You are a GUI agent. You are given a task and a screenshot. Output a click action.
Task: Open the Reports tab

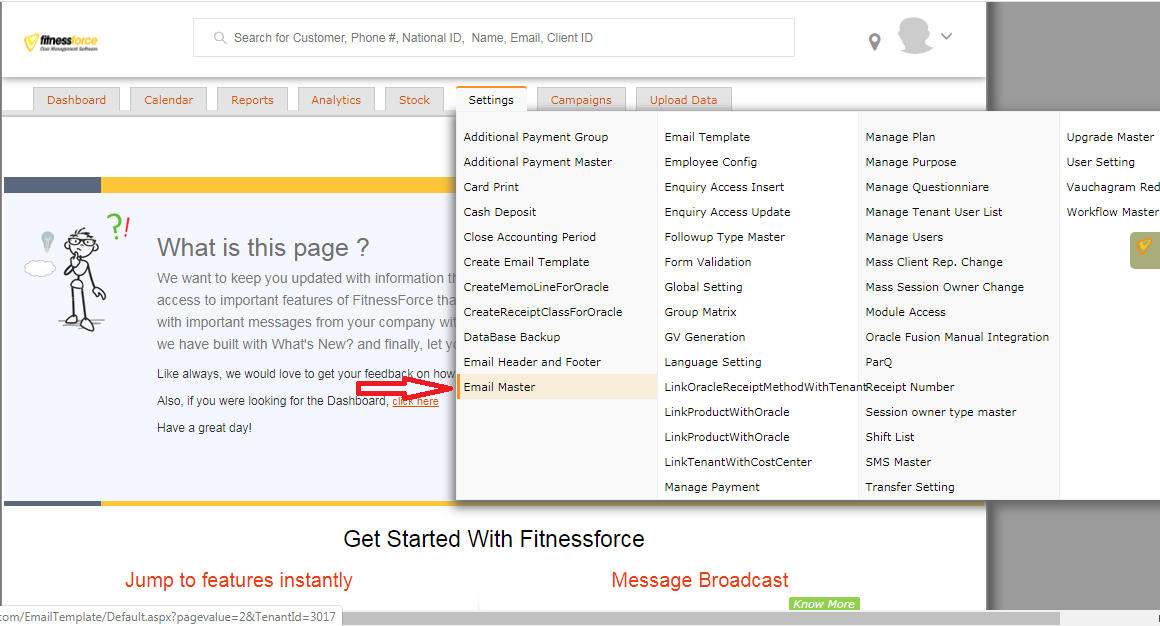[252, 100]
